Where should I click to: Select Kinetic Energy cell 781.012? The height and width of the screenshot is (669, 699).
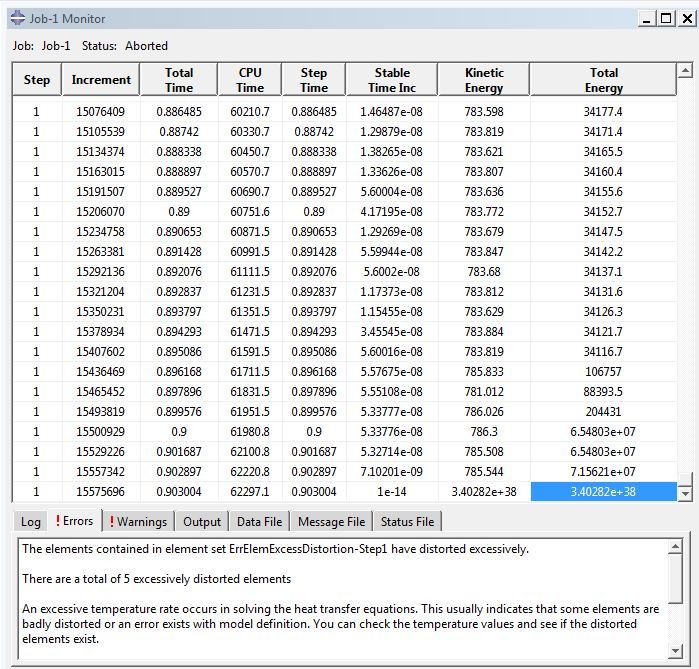click(484, 391)
